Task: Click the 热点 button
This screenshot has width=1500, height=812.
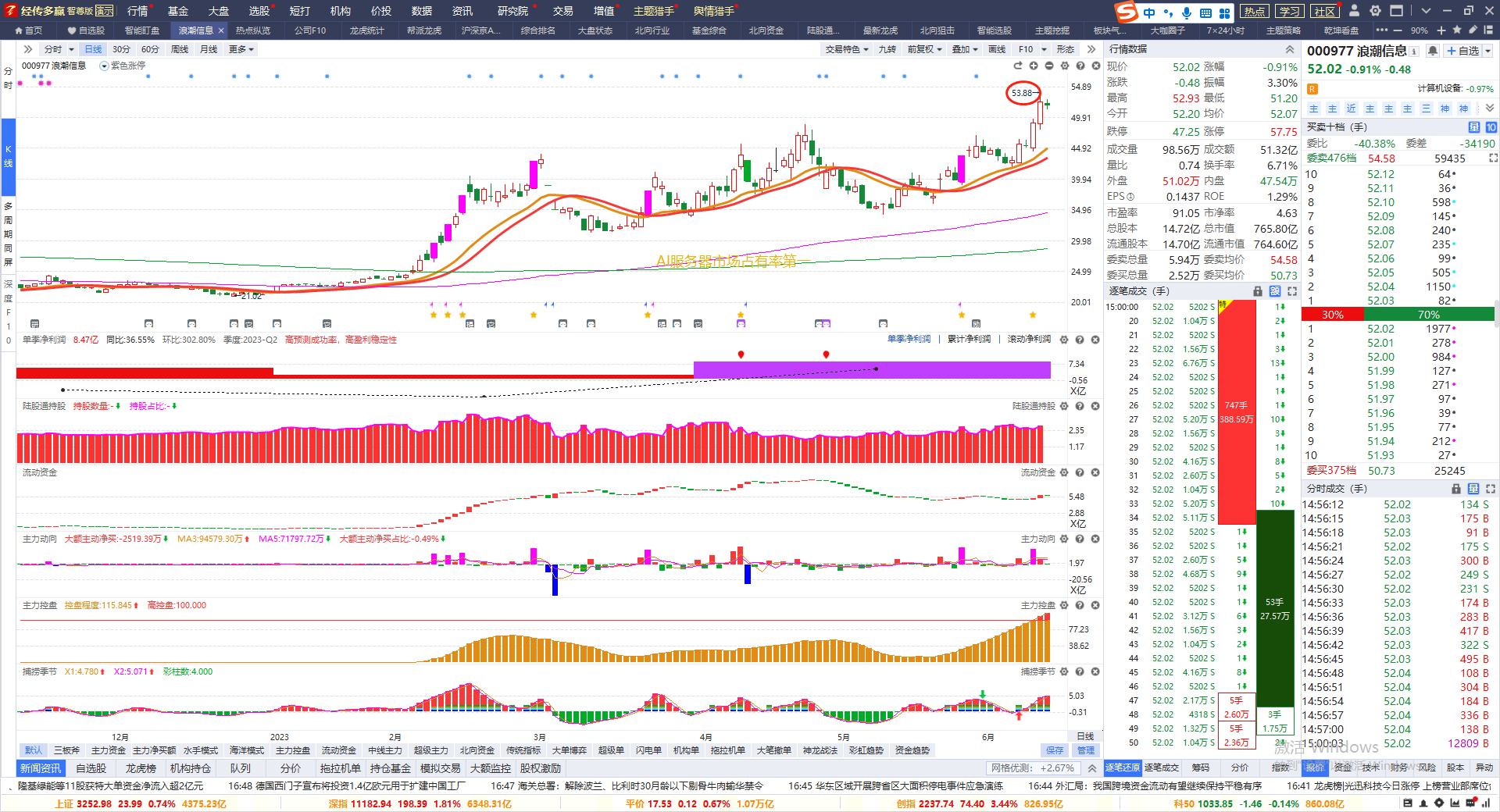Action: 1255,11
